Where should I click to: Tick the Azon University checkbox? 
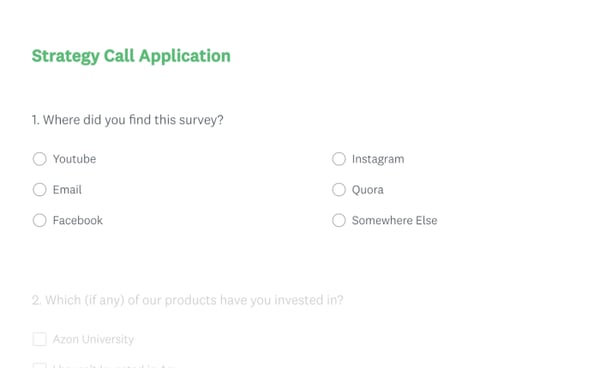coord(39,339)
